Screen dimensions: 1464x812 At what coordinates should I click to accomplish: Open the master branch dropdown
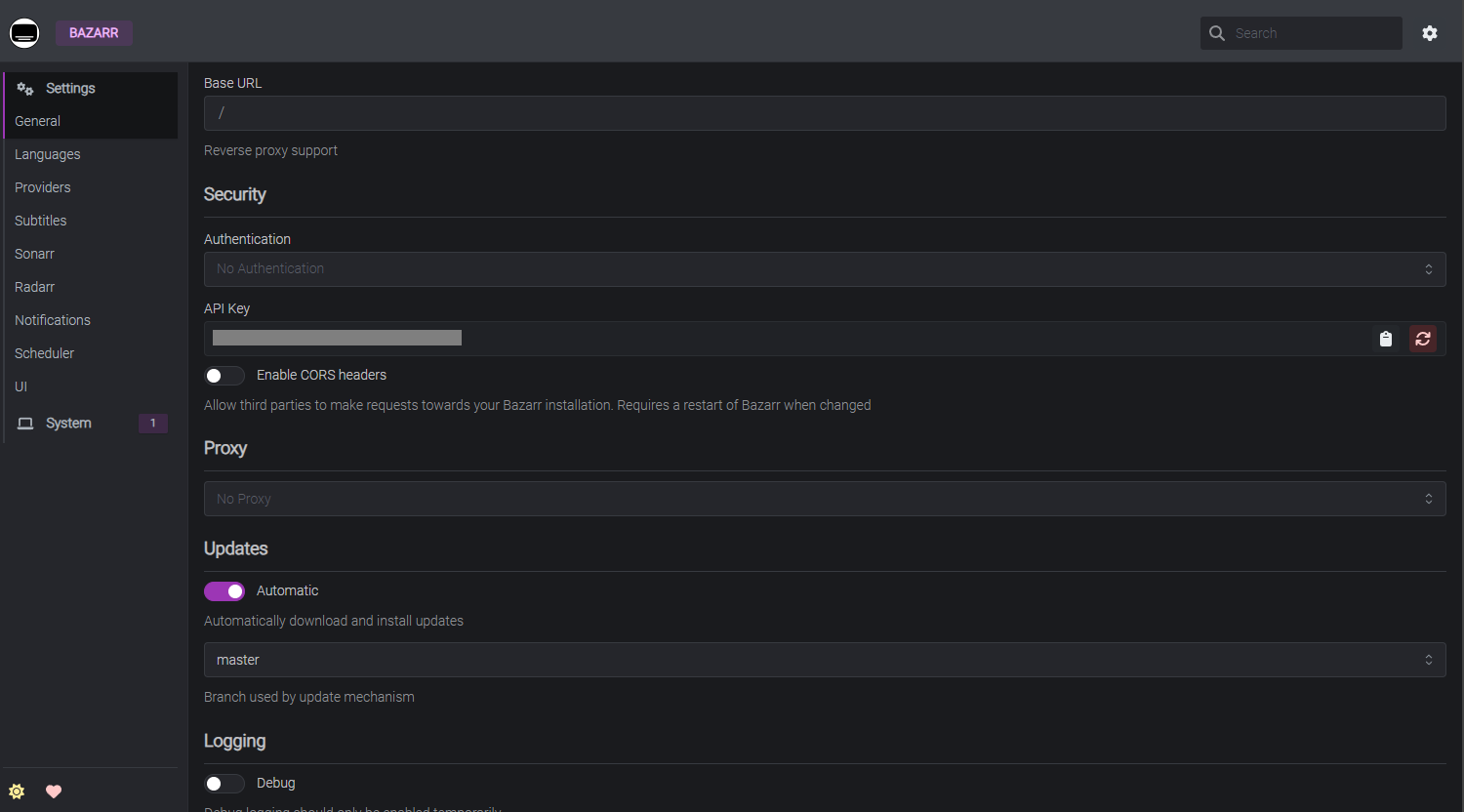click(824, 661)
